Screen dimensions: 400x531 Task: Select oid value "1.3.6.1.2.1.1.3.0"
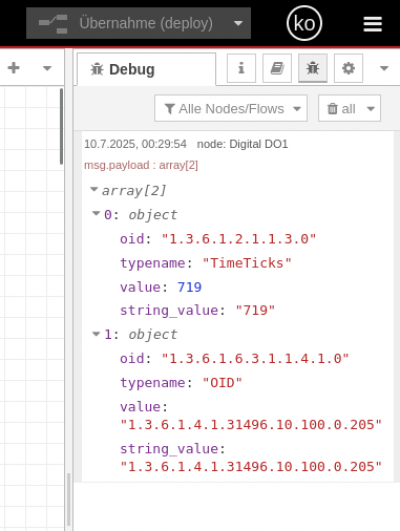238,239
